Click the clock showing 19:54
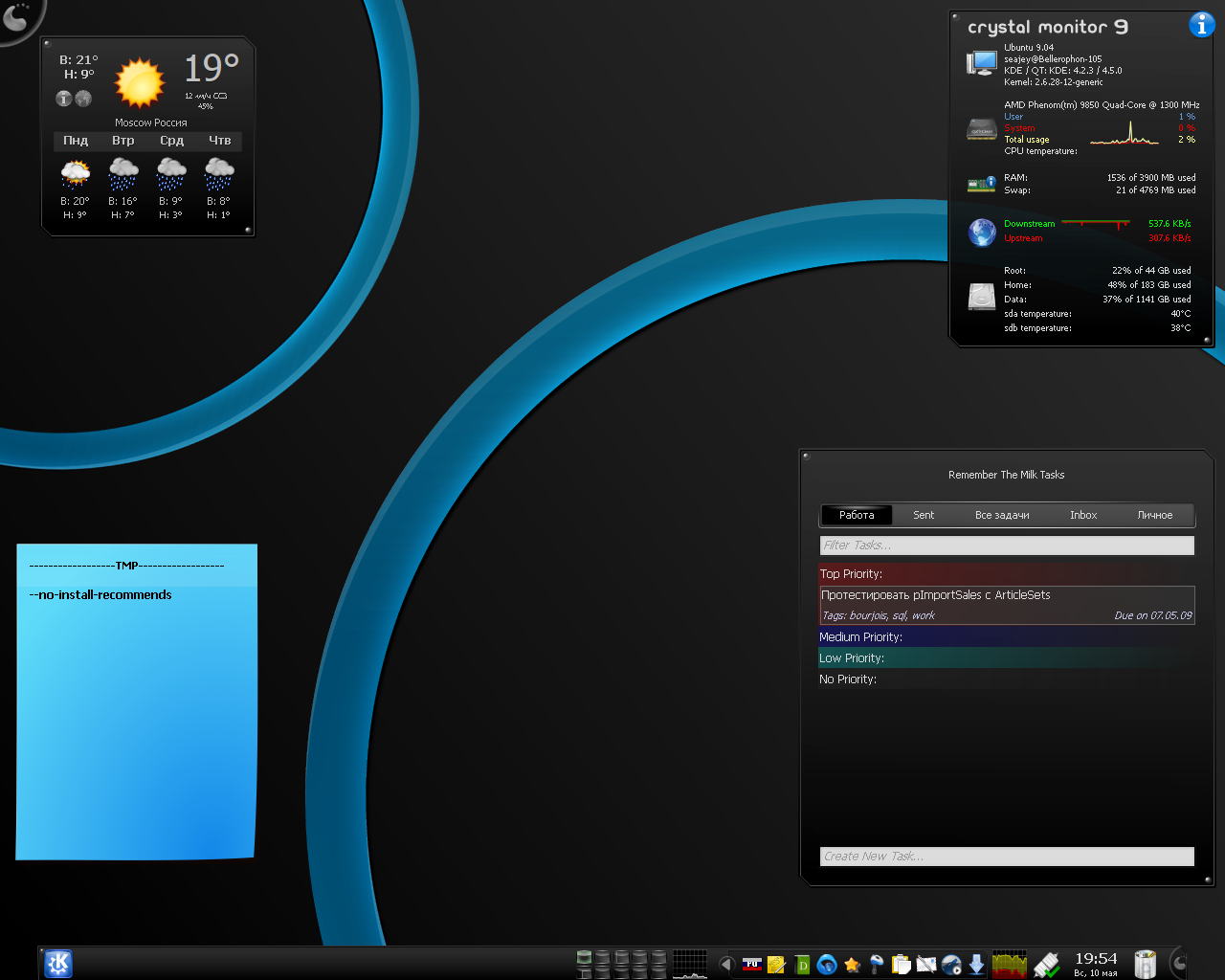1225x980 pixels. (x=1096, y=959)
